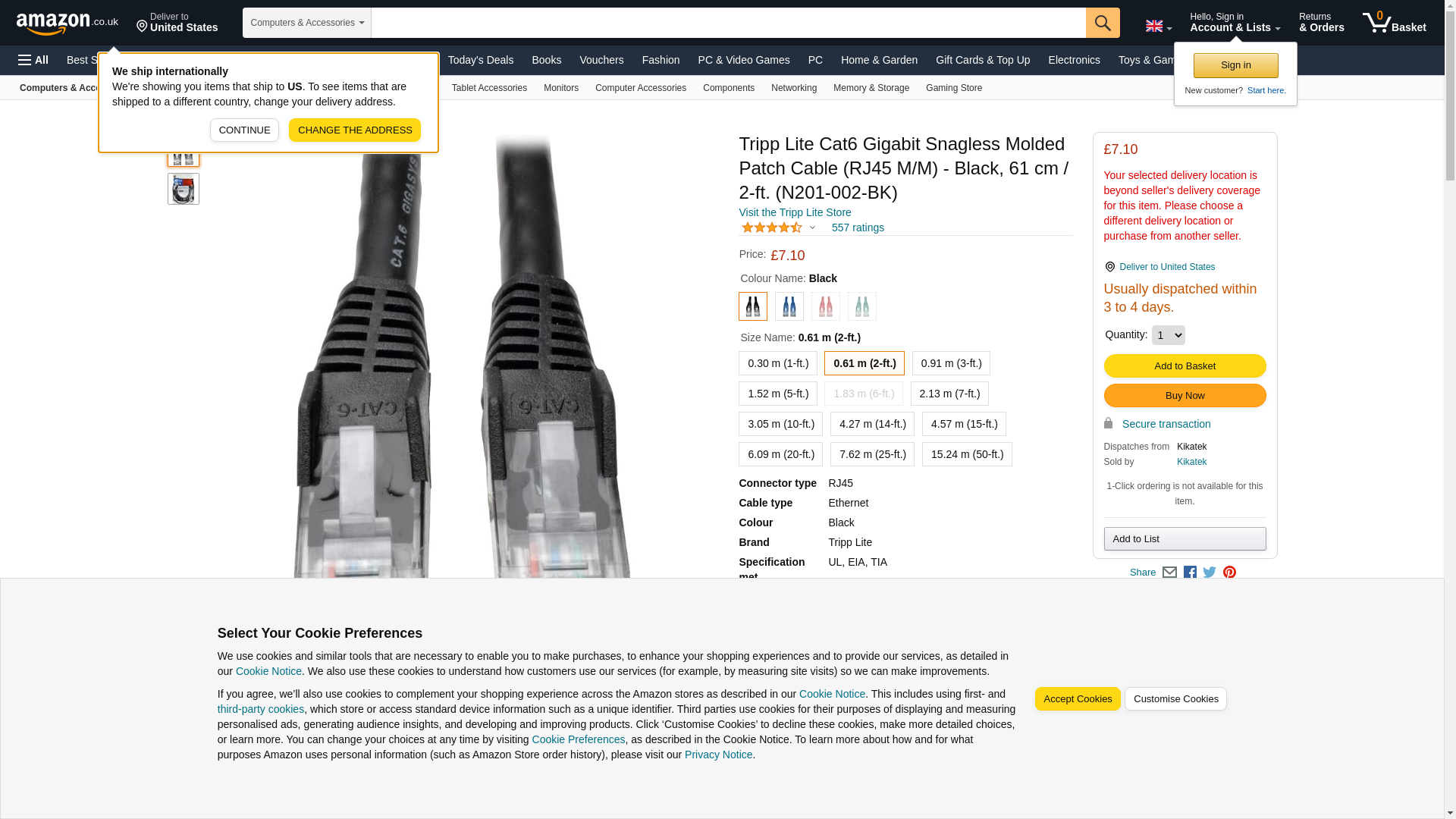Click the Add to Basket button
1456x819 pixels.
click(1185, 366)
